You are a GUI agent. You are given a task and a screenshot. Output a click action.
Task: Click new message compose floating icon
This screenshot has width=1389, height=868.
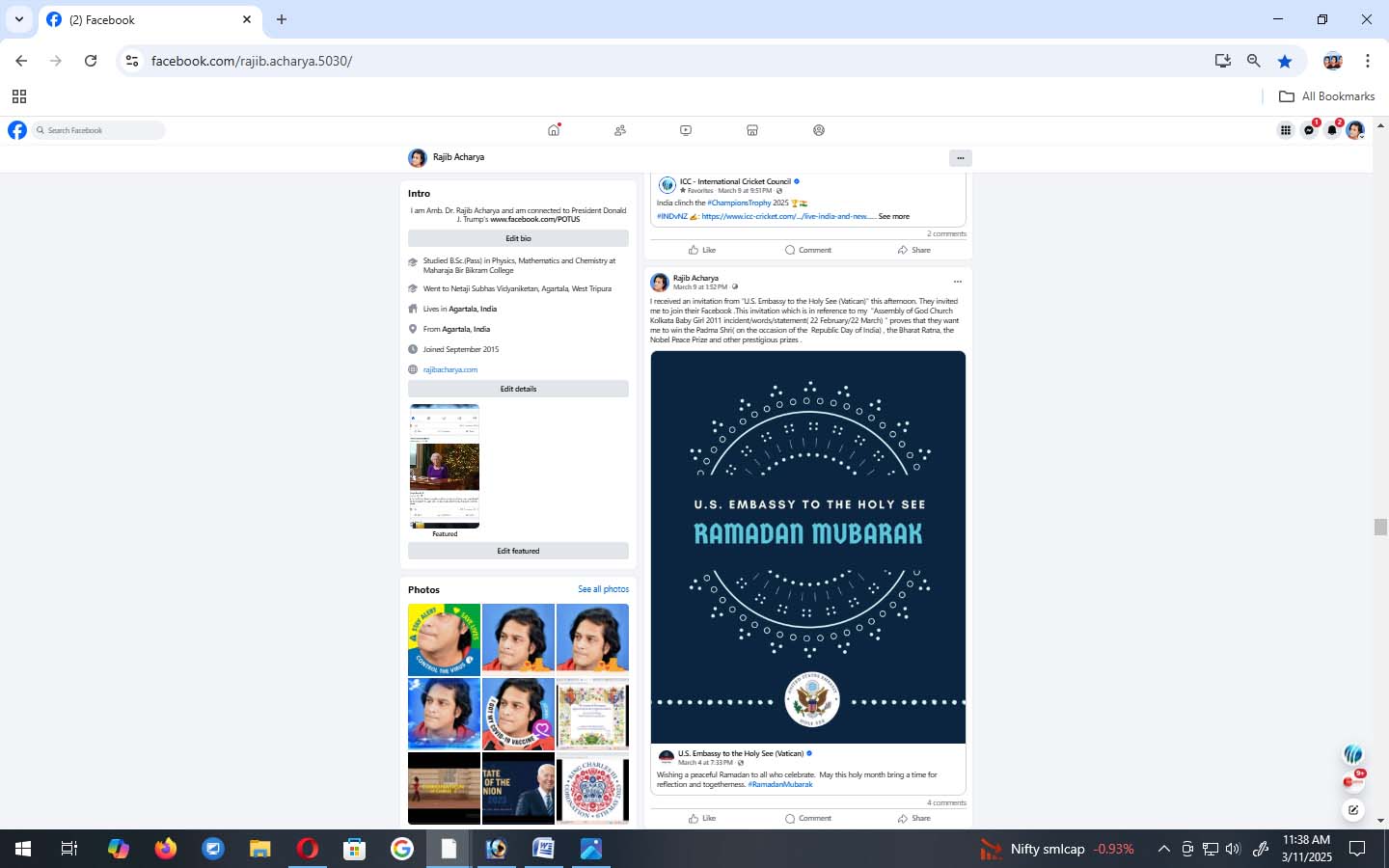pos(1354,810)
